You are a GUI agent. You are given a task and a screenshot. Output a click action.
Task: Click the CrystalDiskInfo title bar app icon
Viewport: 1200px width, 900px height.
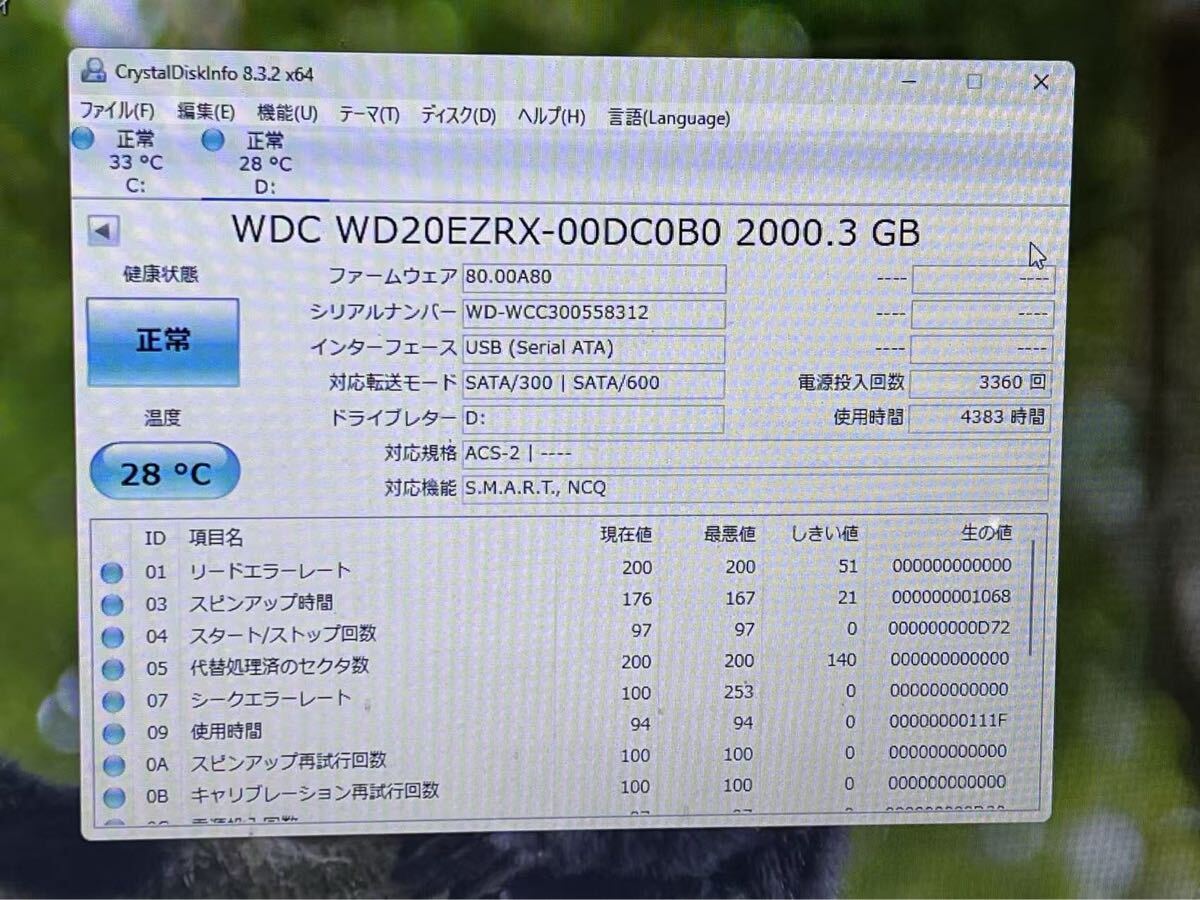coord(94,70)
